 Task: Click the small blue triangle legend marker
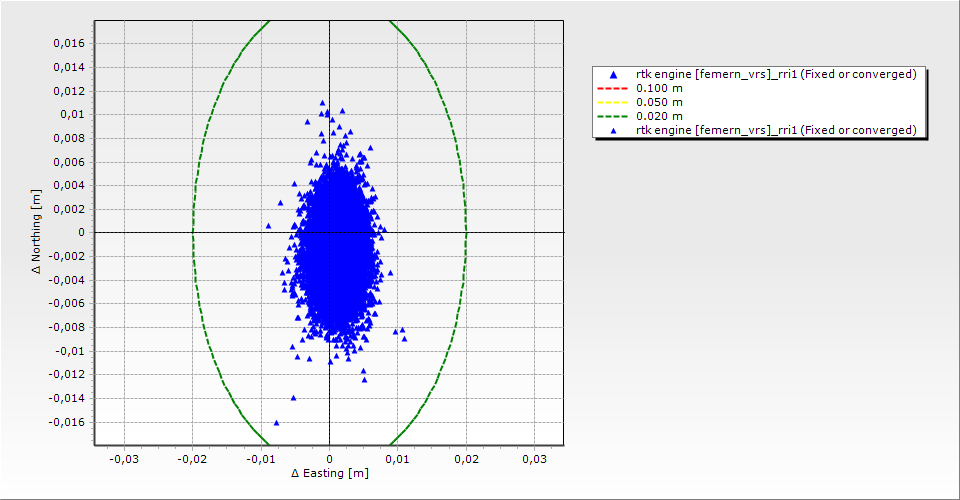(613, 130)
